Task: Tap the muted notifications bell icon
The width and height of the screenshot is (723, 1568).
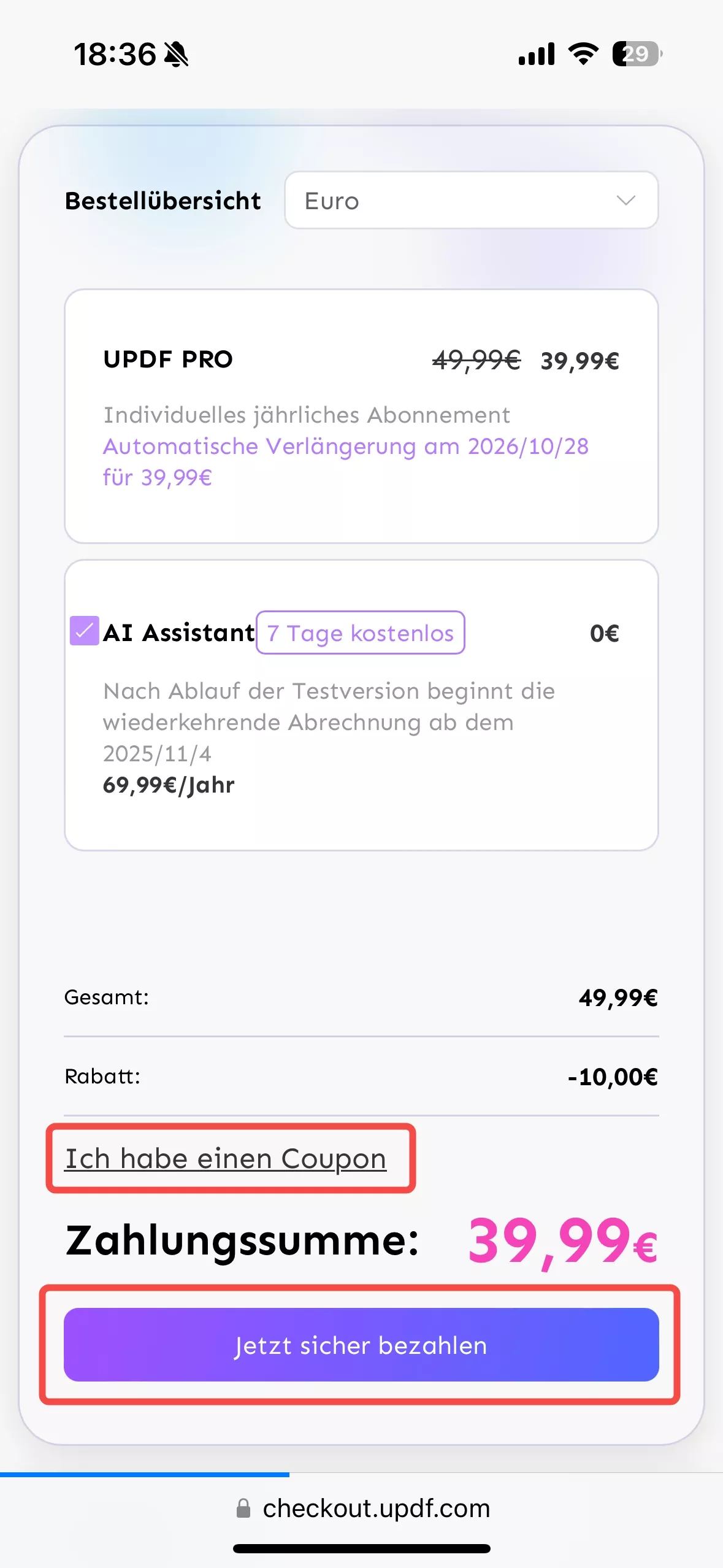Action: pos(176,54)
